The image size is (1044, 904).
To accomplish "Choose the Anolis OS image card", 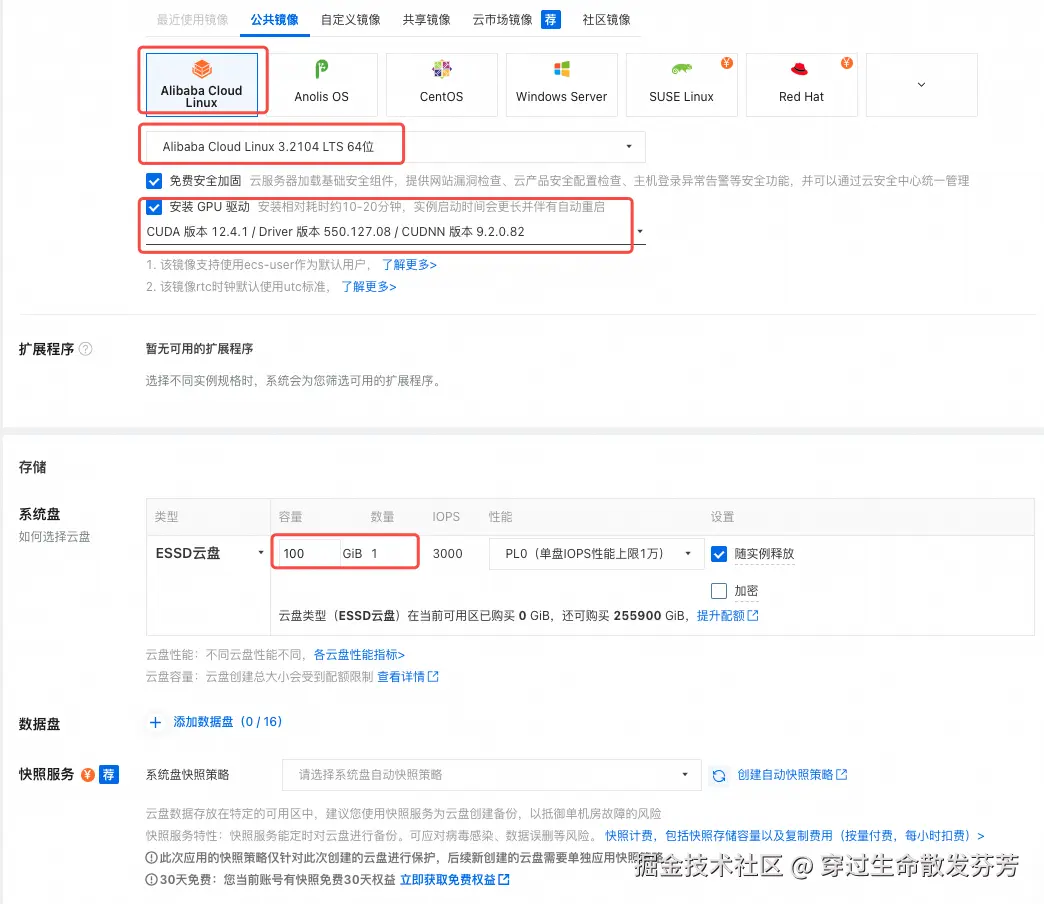I will point(322,85).
